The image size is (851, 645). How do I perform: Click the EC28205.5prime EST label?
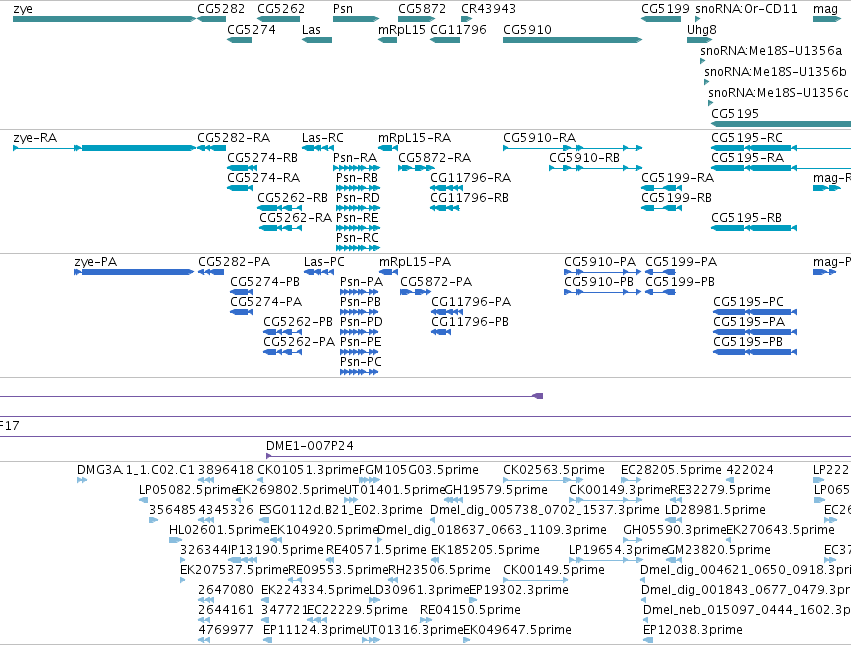pyautogui.click(x=671, y=470)
